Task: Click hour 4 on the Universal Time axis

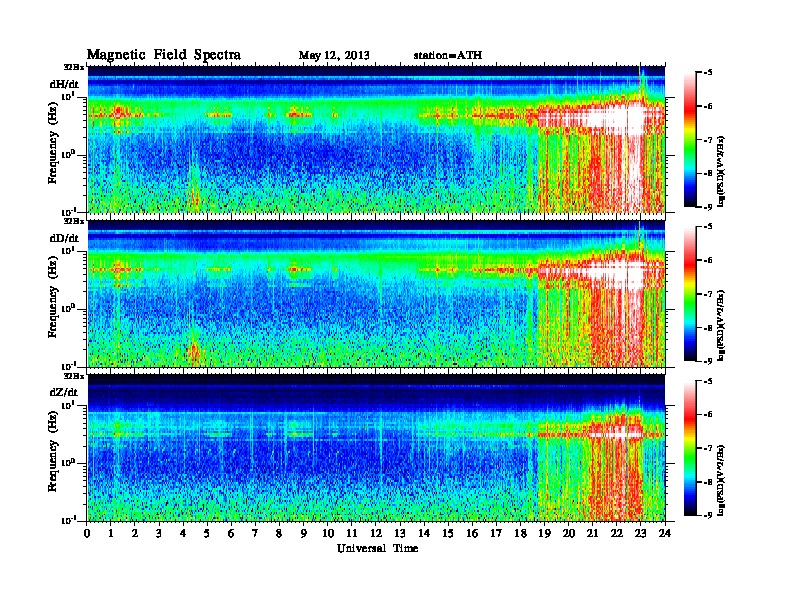Action: (183, 533)
